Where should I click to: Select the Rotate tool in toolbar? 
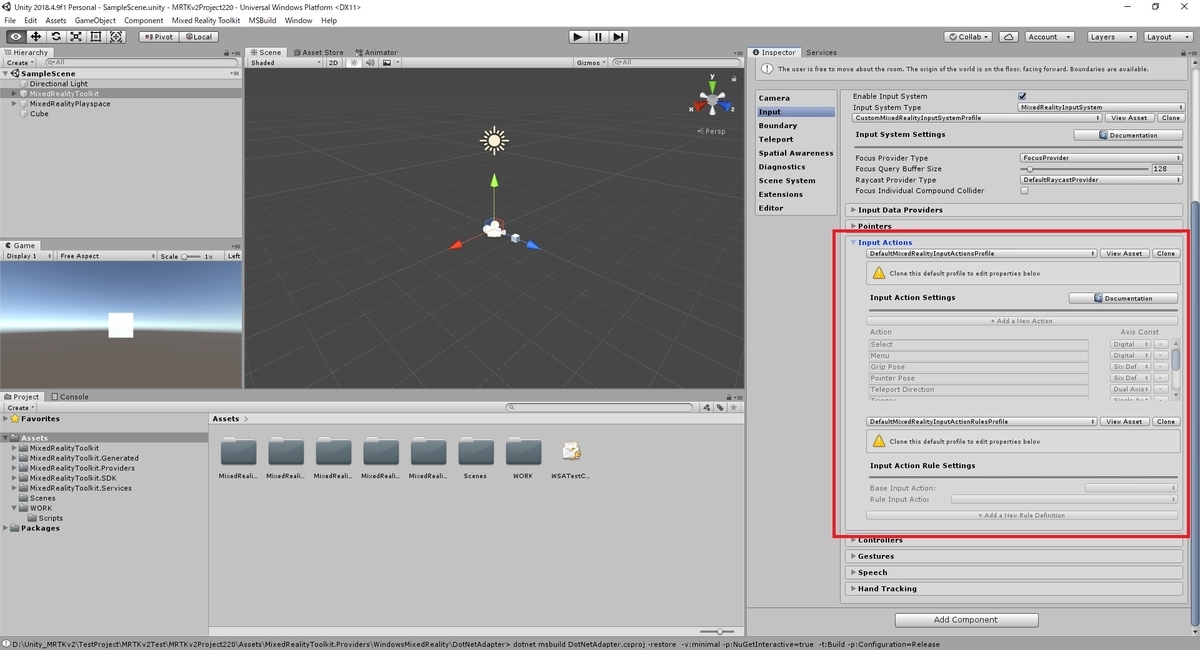click(56, 37)
